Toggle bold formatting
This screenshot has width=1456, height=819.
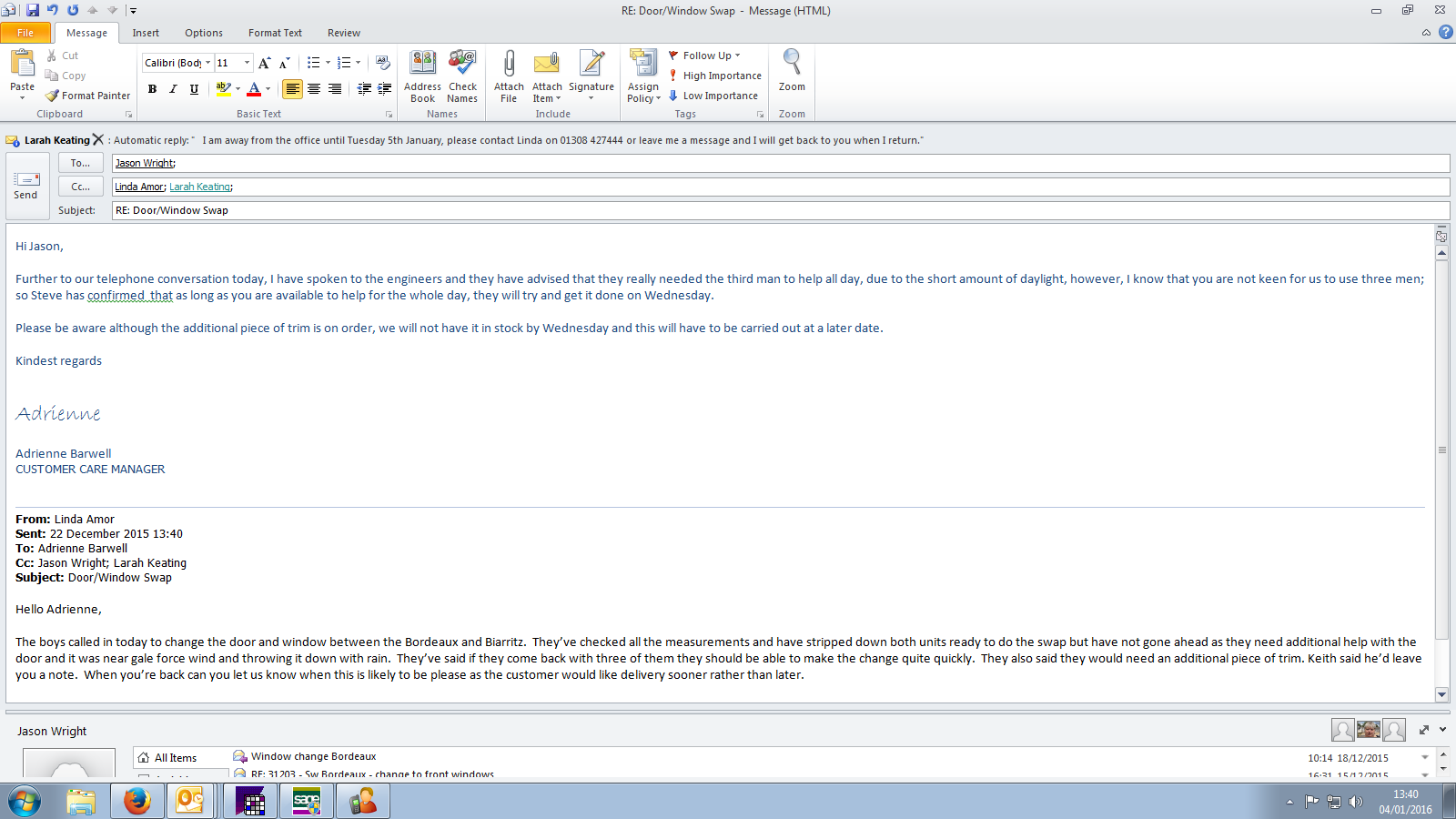coord(152,89)
